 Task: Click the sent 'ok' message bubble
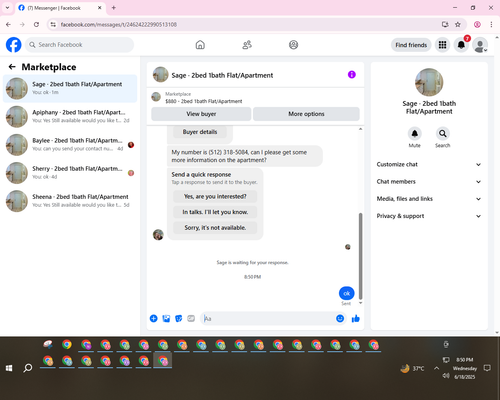[x=347, y=293]
